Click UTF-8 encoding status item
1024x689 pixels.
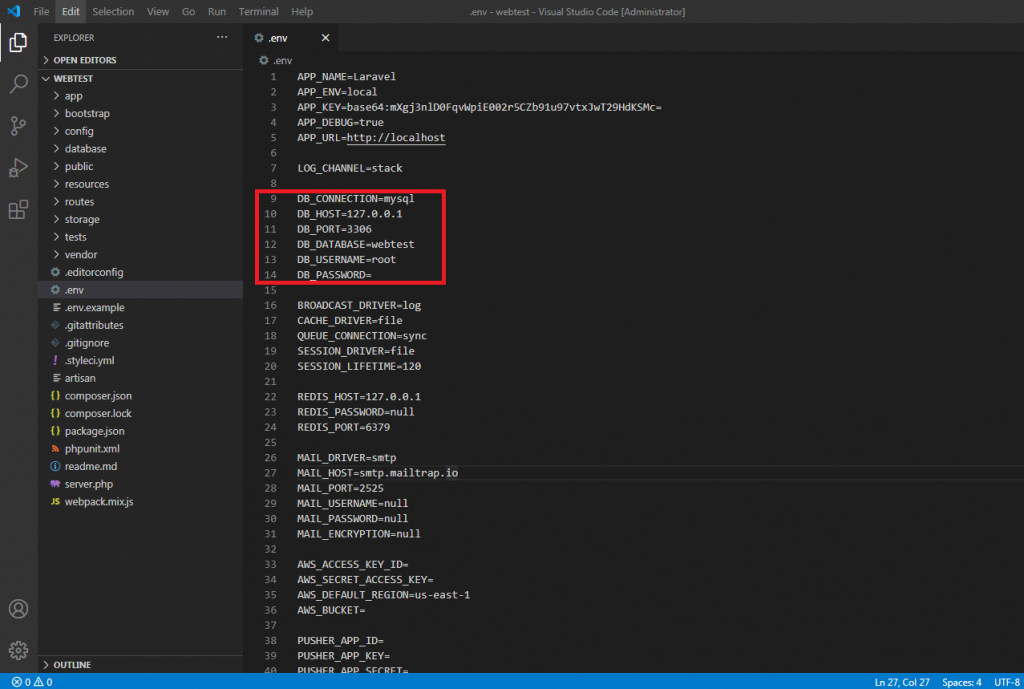1006,682
